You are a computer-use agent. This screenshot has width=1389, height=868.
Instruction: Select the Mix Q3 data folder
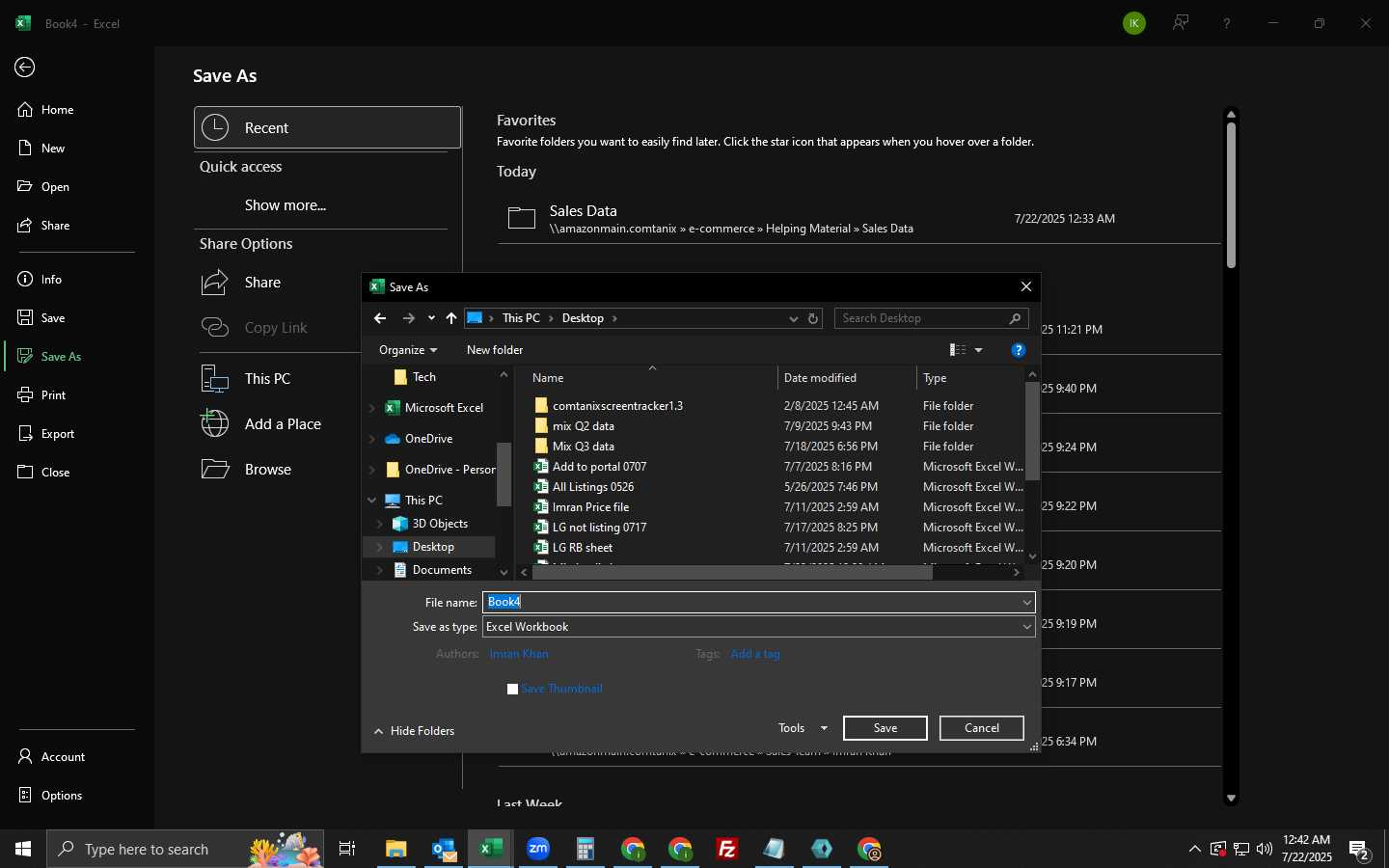pos(583,447)
